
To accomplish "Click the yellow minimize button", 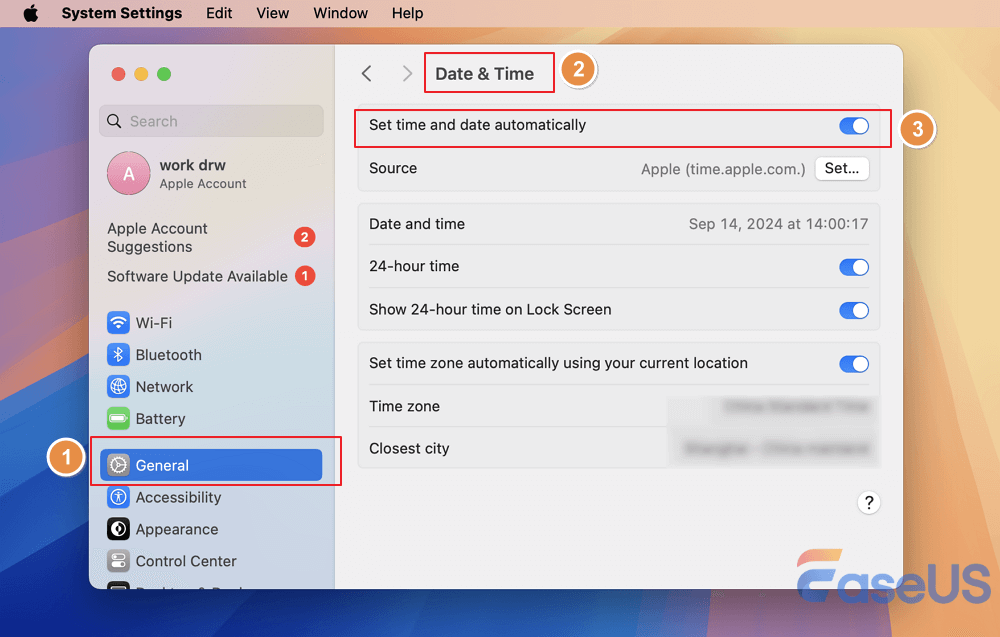I will tap(141, 74).
